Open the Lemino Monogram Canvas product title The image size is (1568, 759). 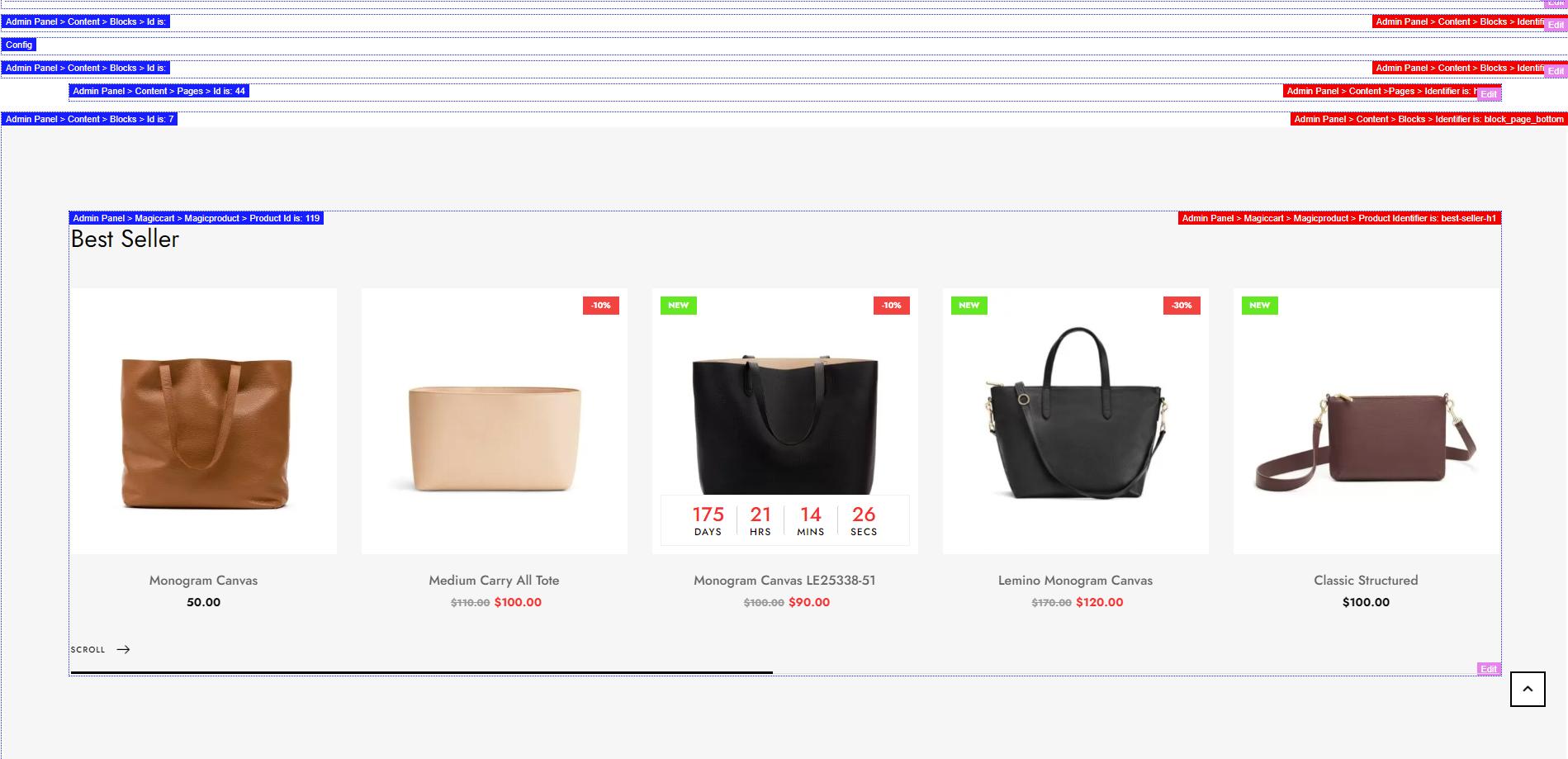click(x=1075, y=581)
